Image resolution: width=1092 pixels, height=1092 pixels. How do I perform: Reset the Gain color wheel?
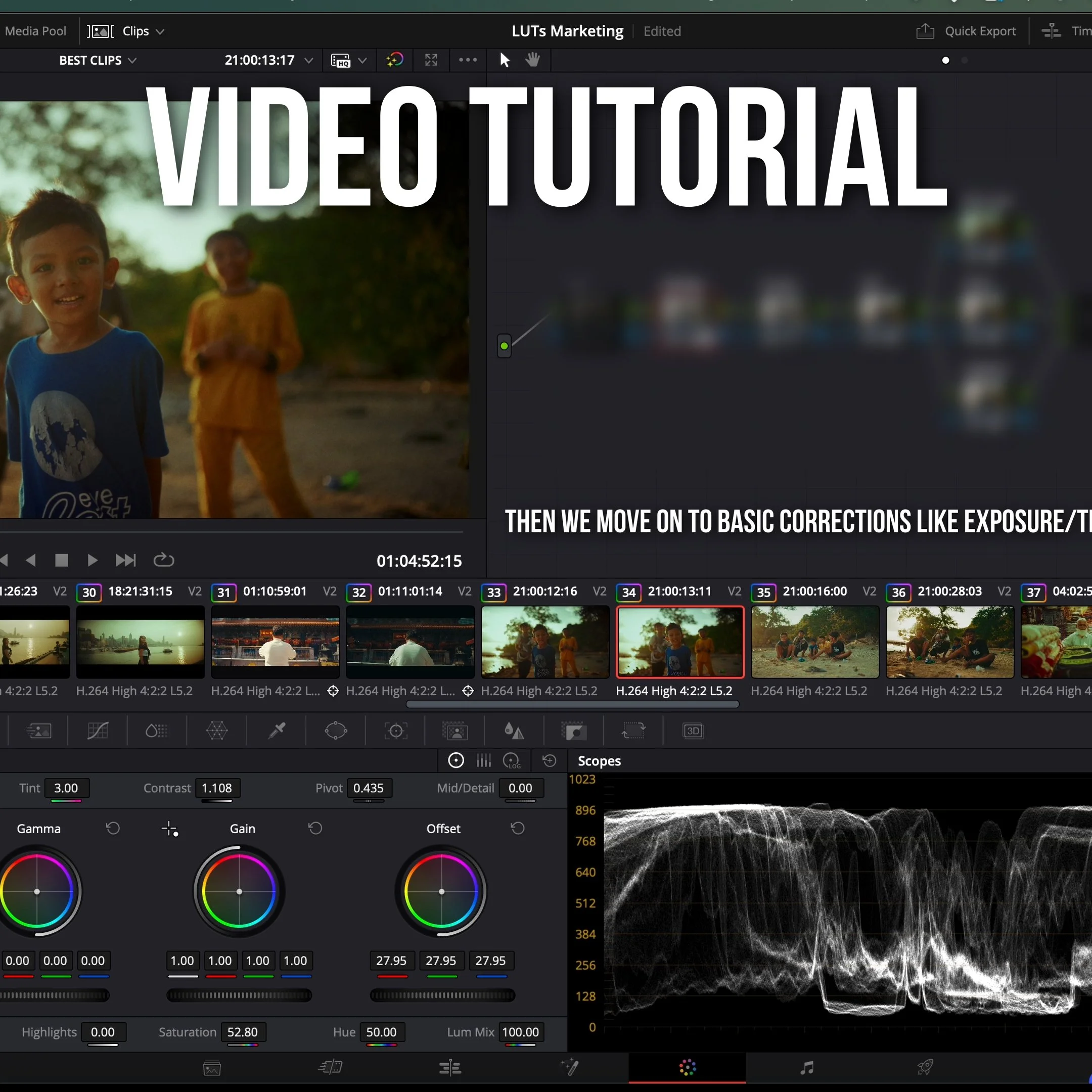[315, 829]
